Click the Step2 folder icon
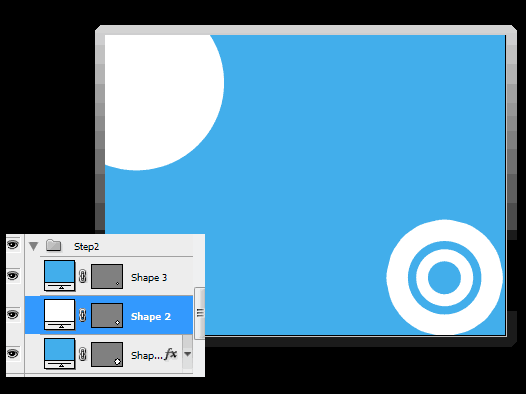 tap(53, 245)
